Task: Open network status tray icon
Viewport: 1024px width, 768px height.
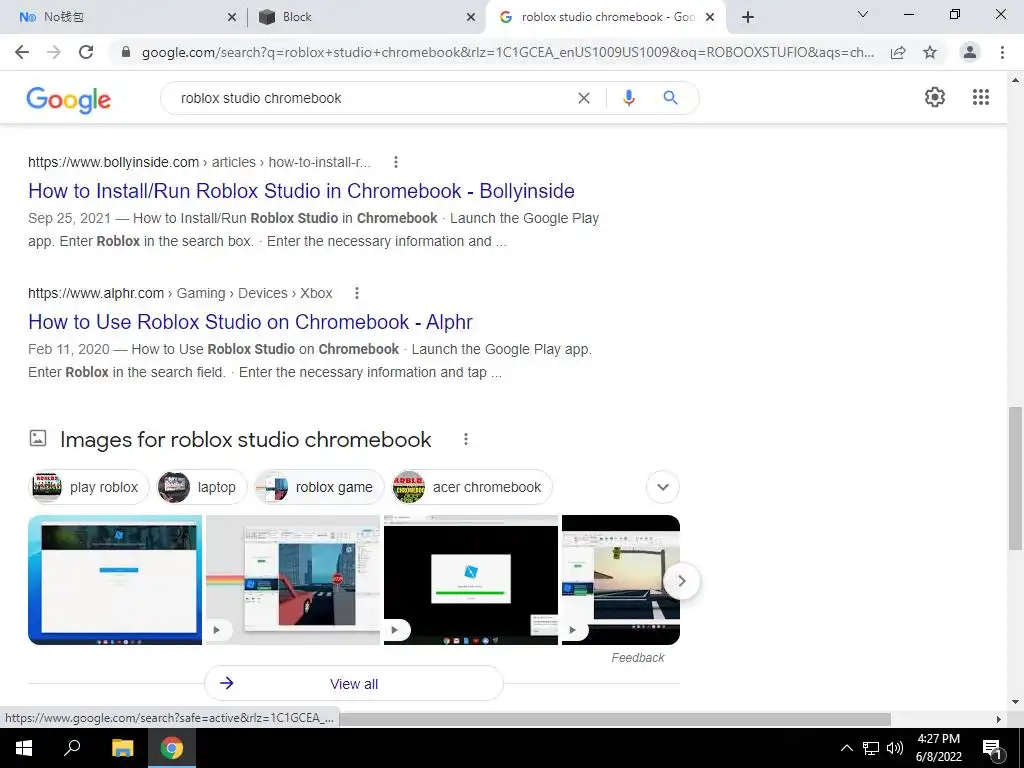Action: coord(871,748)
